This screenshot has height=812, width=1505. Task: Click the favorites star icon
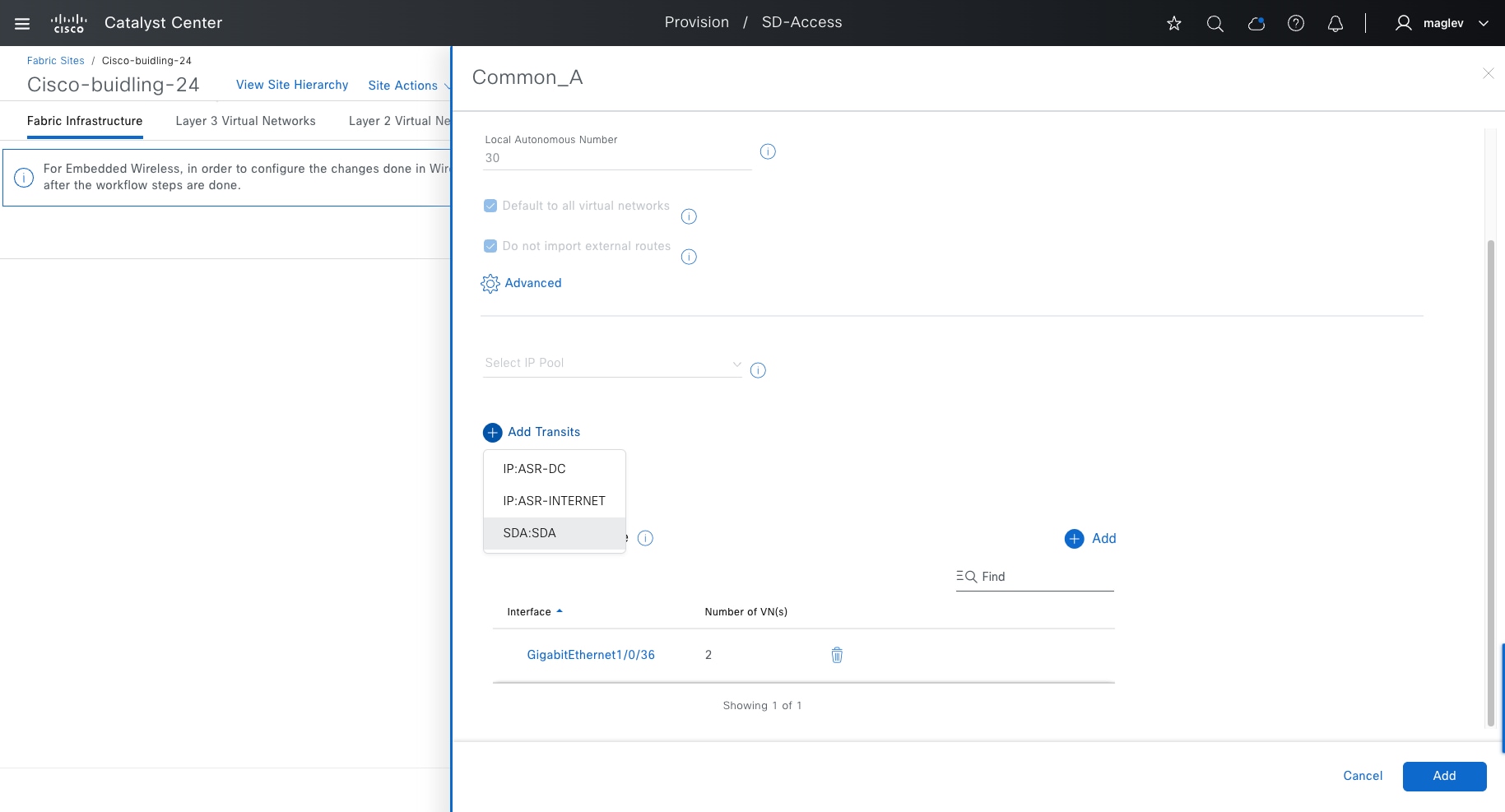(x=1174, y=23)
